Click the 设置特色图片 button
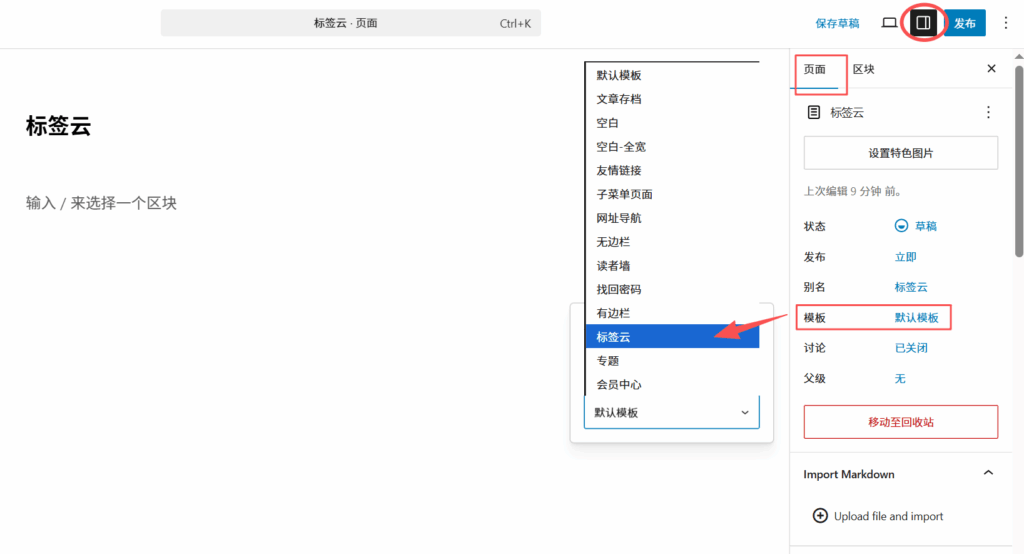 click(900, 153)
